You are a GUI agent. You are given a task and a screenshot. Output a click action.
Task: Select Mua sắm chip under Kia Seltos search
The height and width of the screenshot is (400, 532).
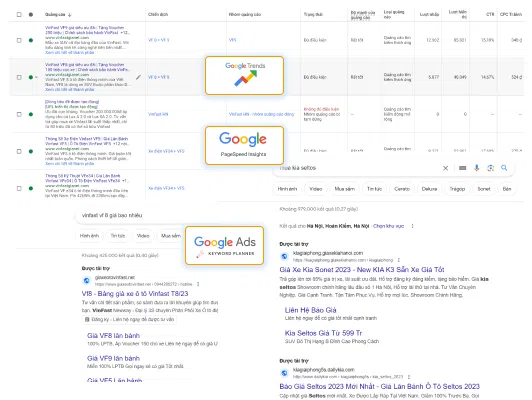344,189
